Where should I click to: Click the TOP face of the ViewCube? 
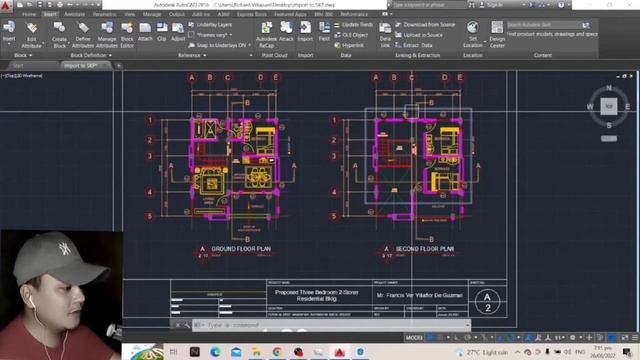[609, 107]
